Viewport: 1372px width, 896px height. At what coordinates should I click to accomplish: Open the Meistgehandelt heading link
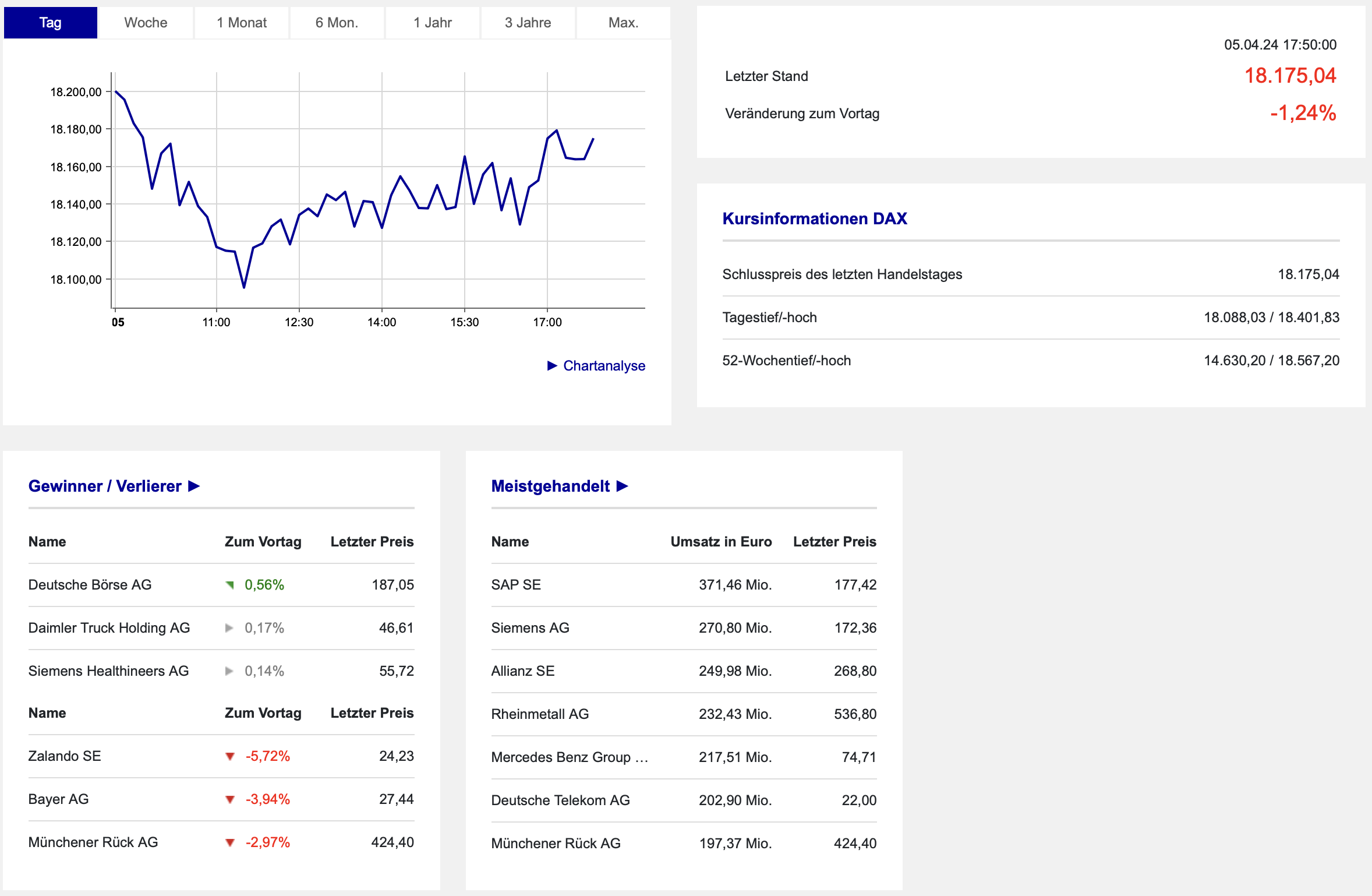(550, 486)
